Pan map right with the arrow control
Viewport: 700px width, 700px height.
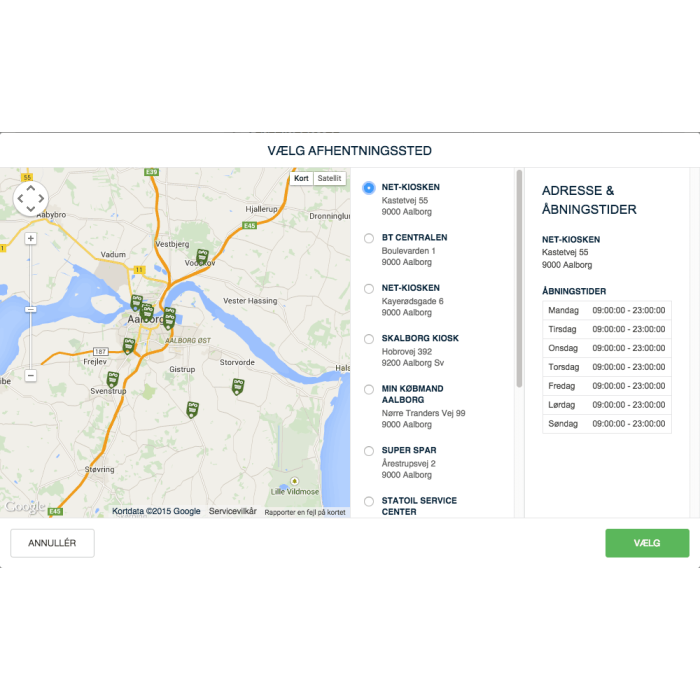(41, 199)
